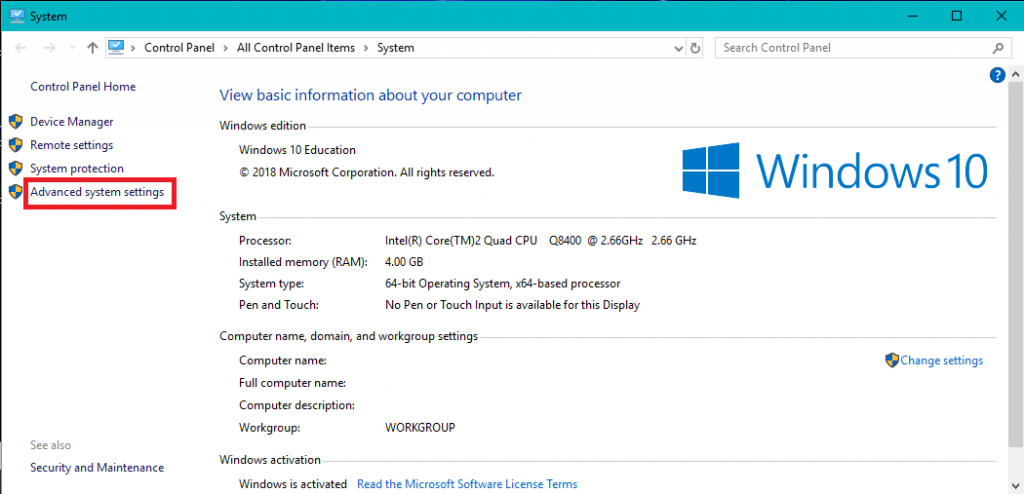Open the recent locations dropdown arrow
The image size is (1024, 494).
pos(72,48)
